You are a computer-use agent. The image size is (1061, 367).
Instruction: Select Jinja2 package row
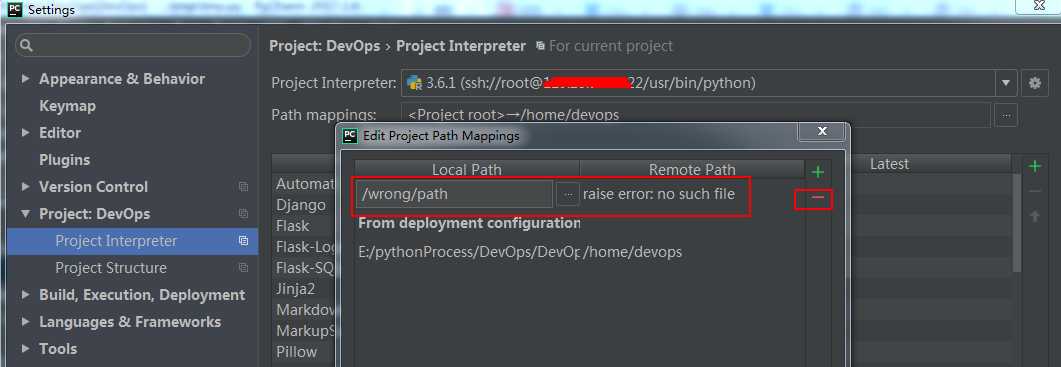coord(296,288)
